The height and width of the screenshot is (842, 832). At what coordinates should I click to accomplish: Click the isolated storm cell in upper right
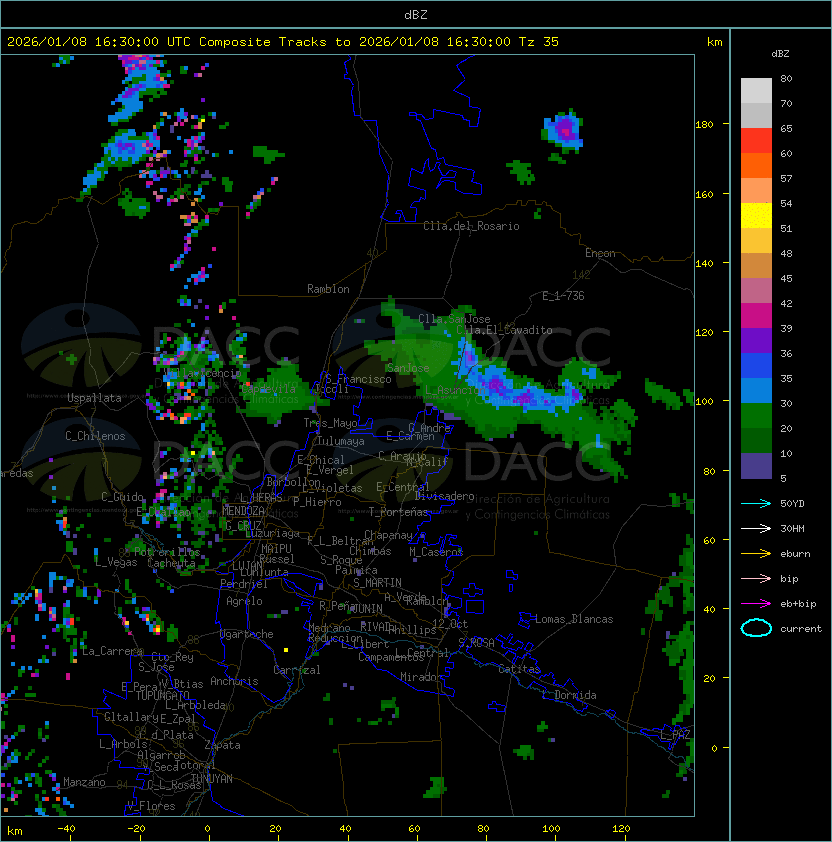[563, 130]
